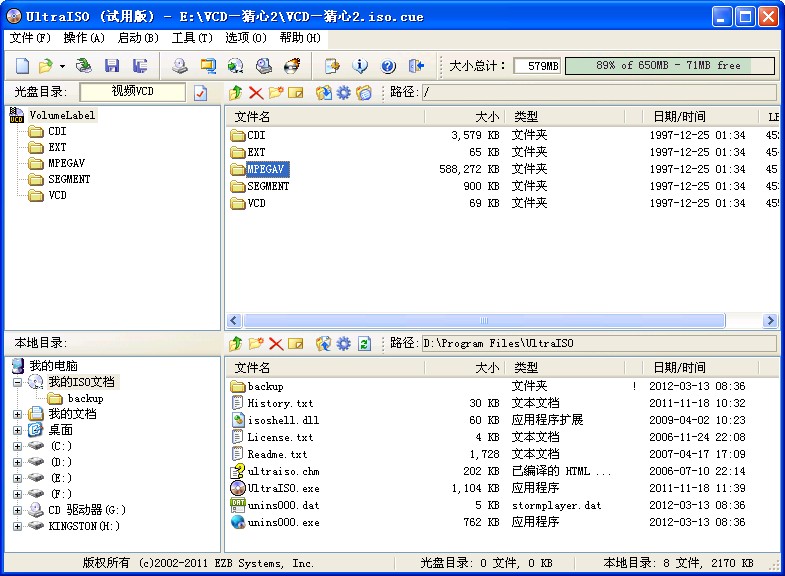Click the Compress ISO toolbar icon

click(x=208, y=66)
